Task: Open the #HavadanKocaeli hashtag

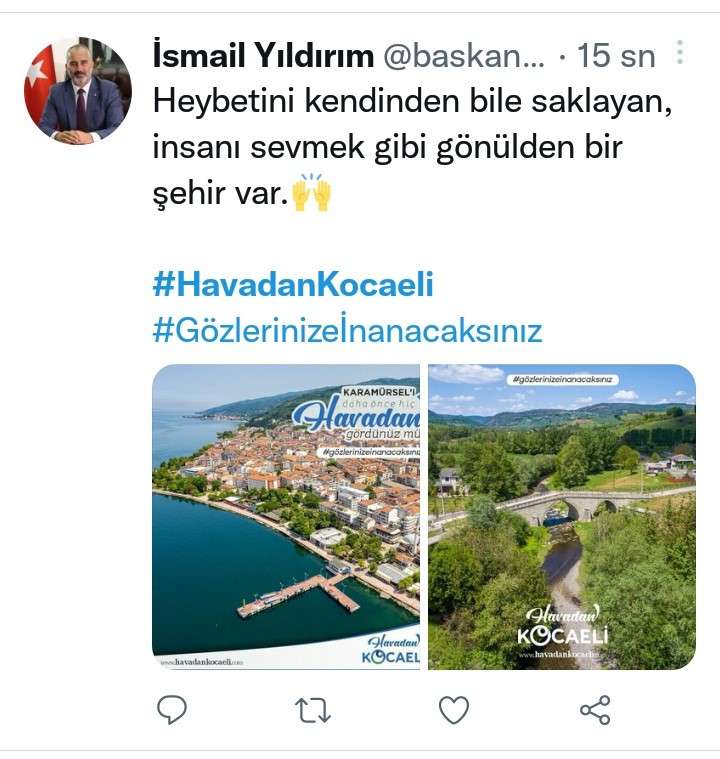Action: (293, 284)
